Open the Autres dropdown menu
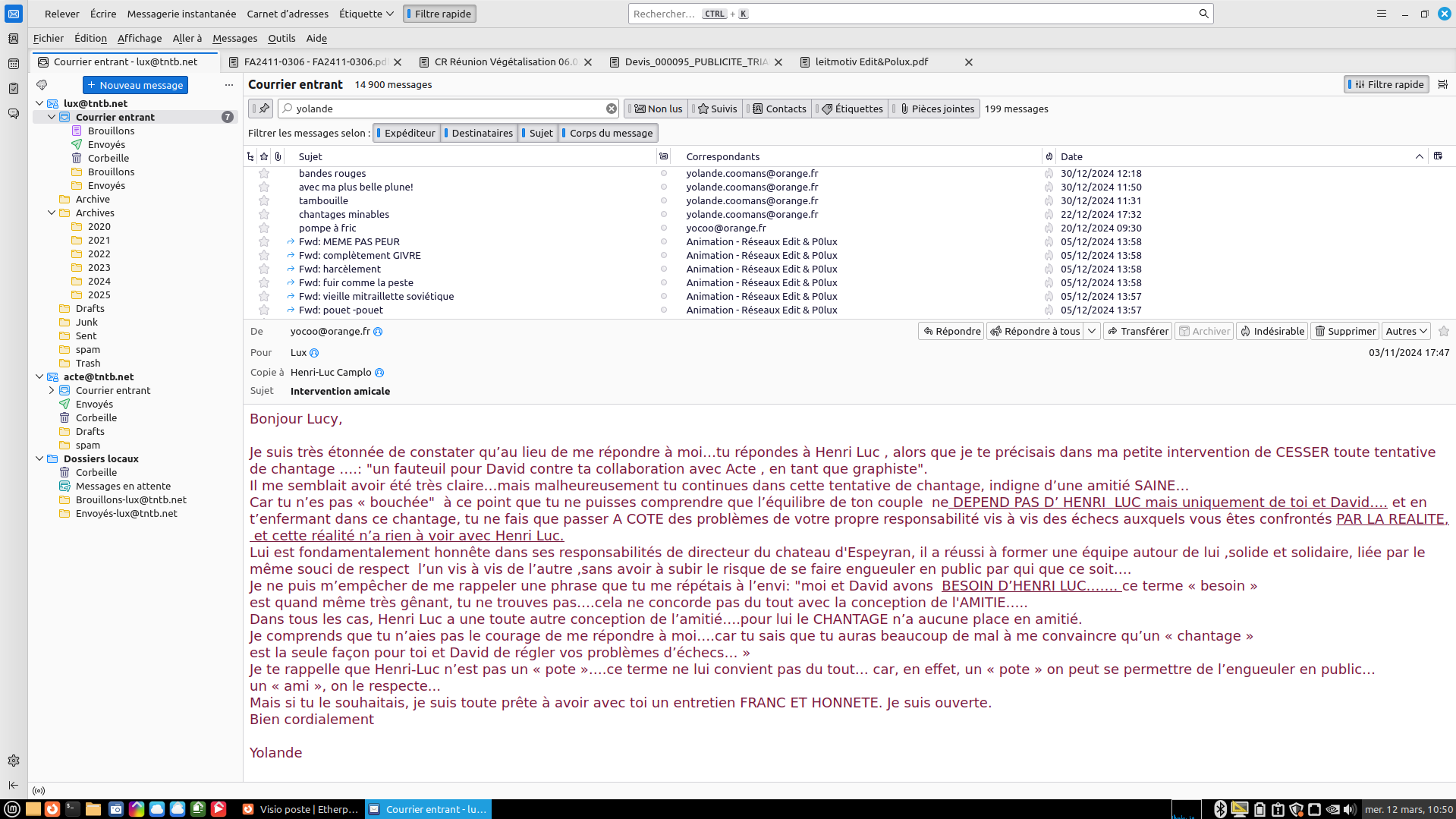 1406,331
